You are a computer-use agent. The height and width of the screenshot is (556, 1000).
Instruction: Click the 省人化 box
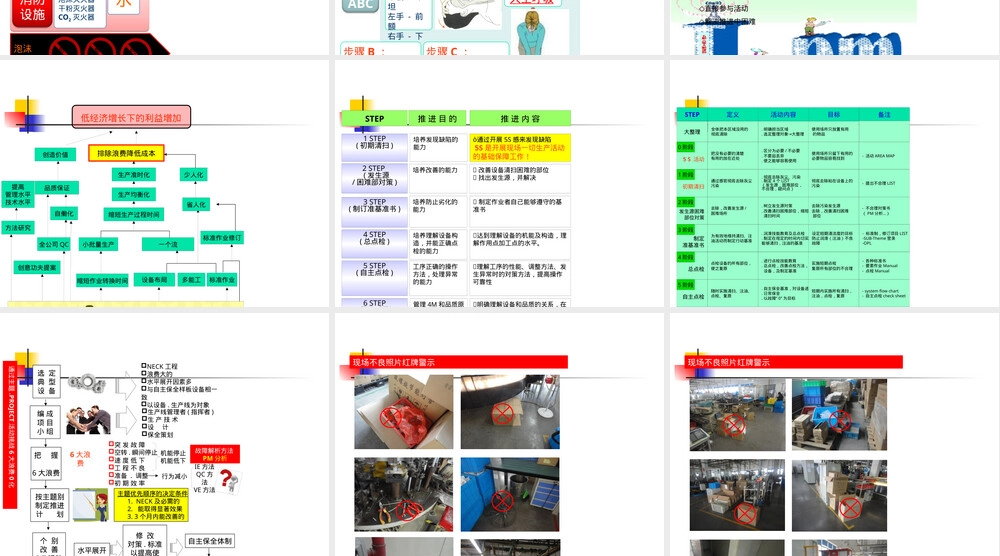tap(195, 205)
